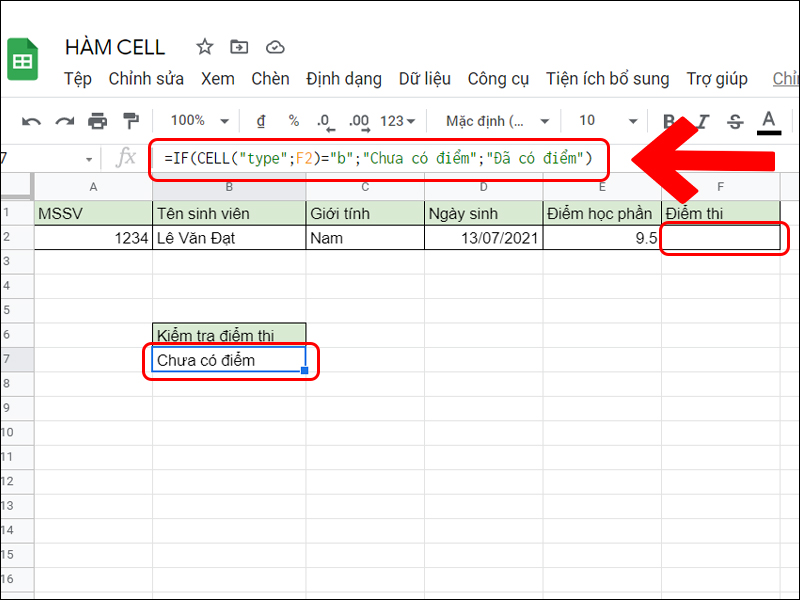Select the Redo icon

(63, 120)
